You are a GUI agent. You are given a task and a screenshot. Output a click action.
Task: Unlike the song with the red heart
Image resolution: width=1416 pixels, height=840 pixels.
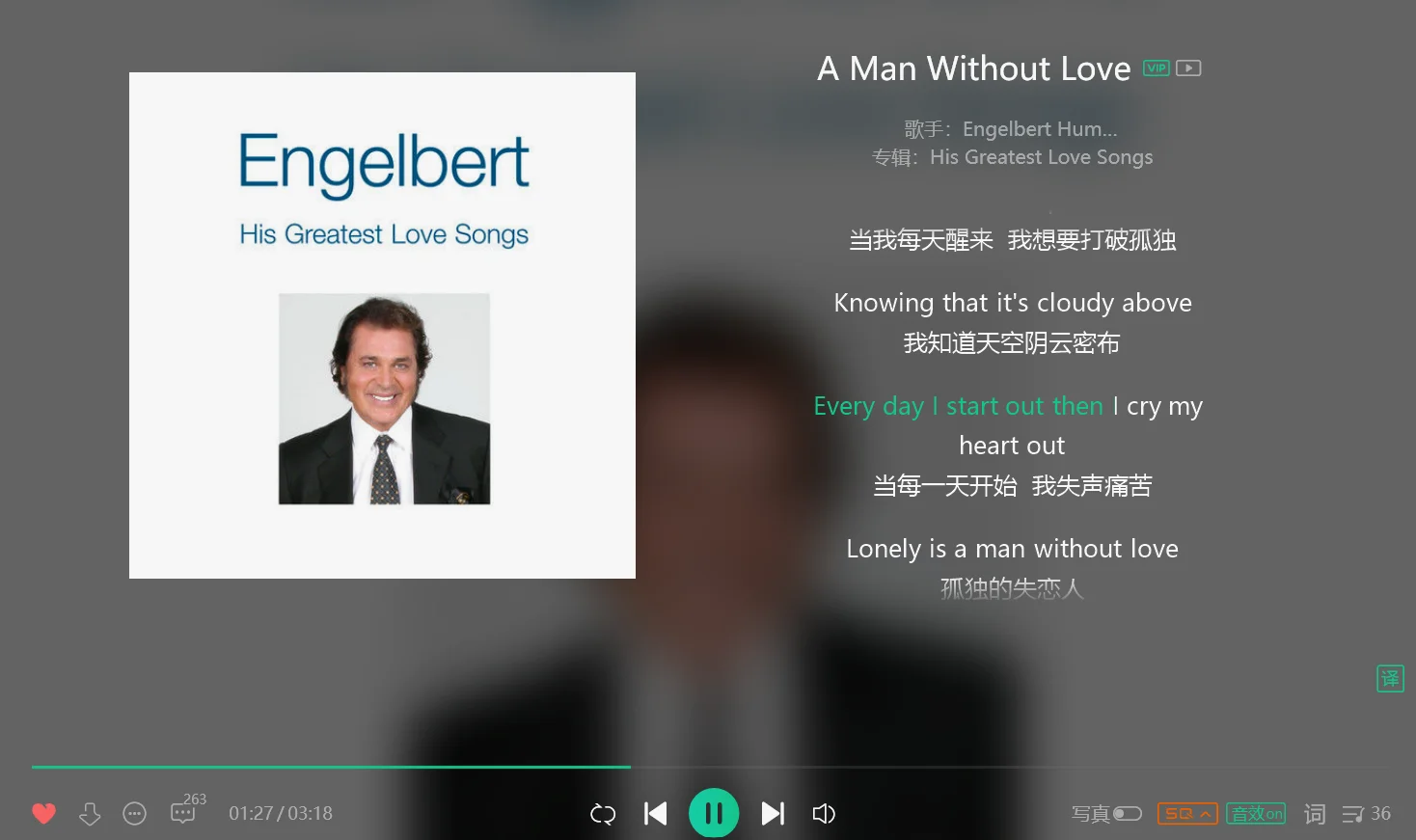pos(43,814)
